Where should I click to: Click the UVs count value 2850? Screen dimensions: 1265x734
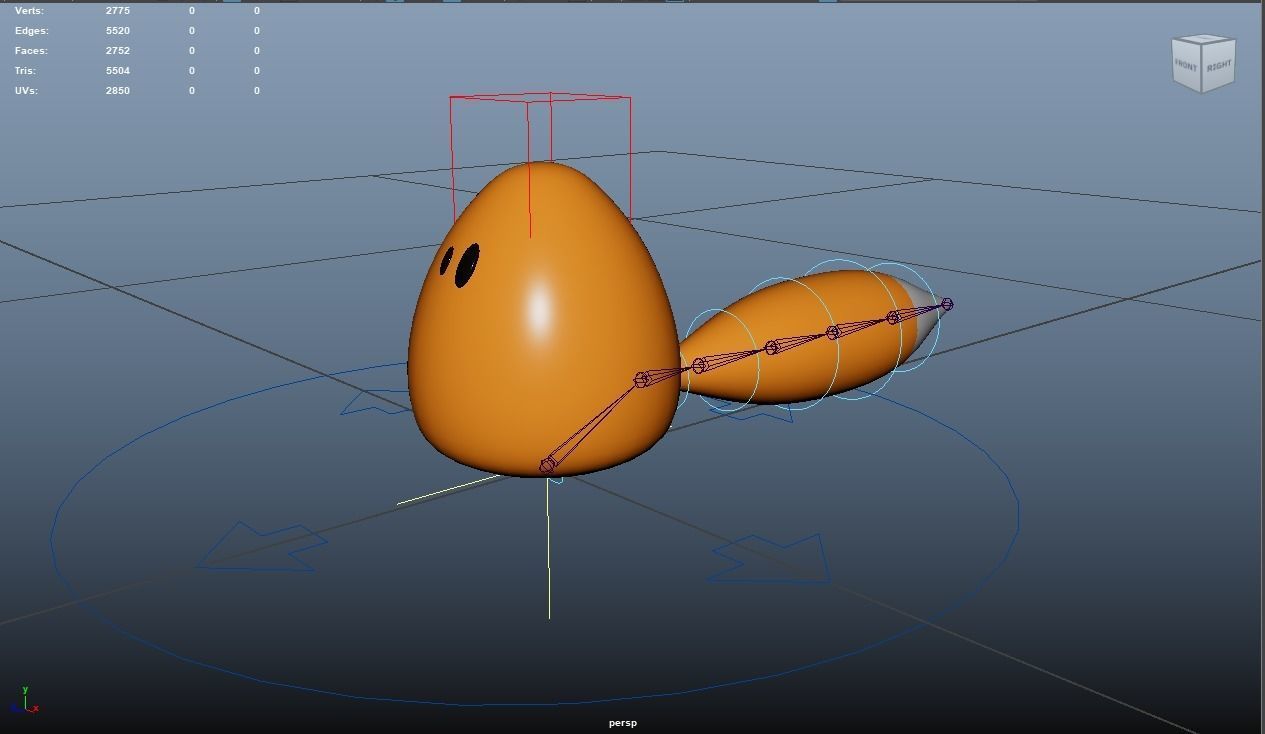pyautogui.click(x=116, y=90)
